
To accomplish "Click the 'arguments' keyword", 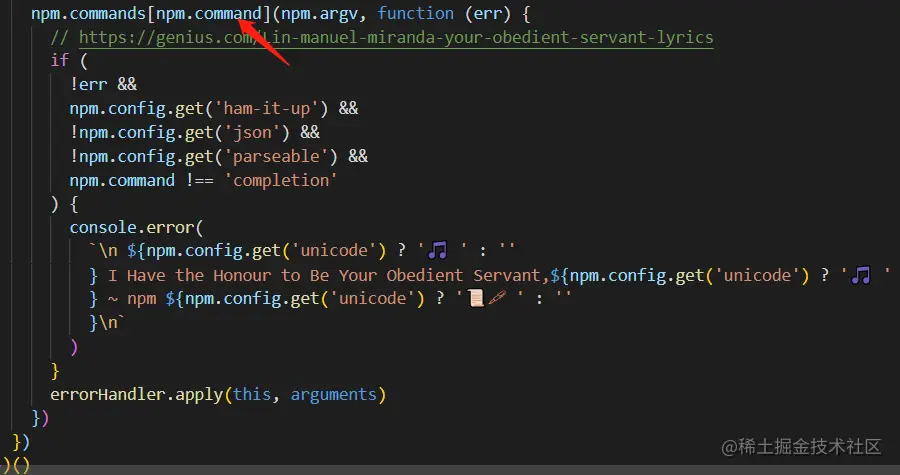I will (x=333, y=395).
